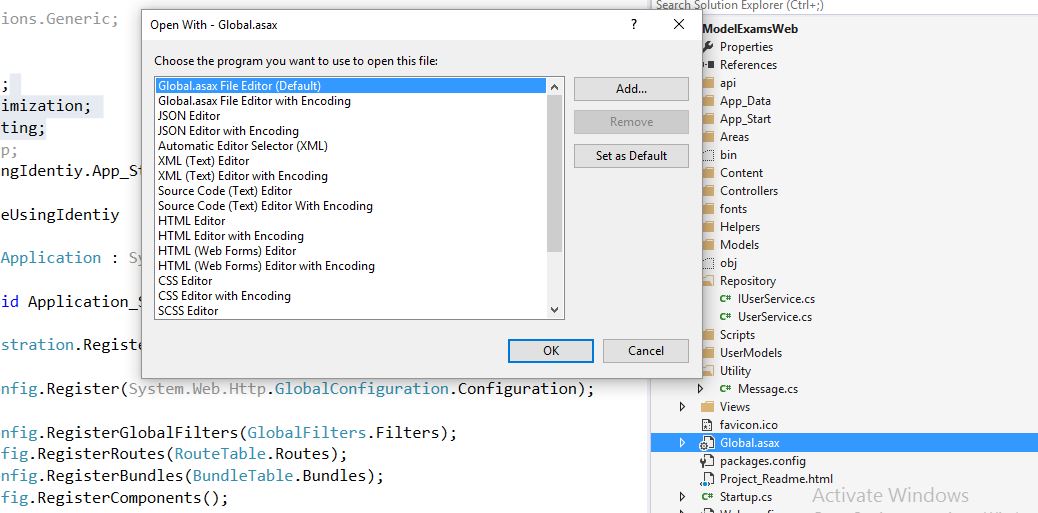Select Source Code (Text) Editor With Encoding
1038x513 pixels.
[x=265, y=206]
